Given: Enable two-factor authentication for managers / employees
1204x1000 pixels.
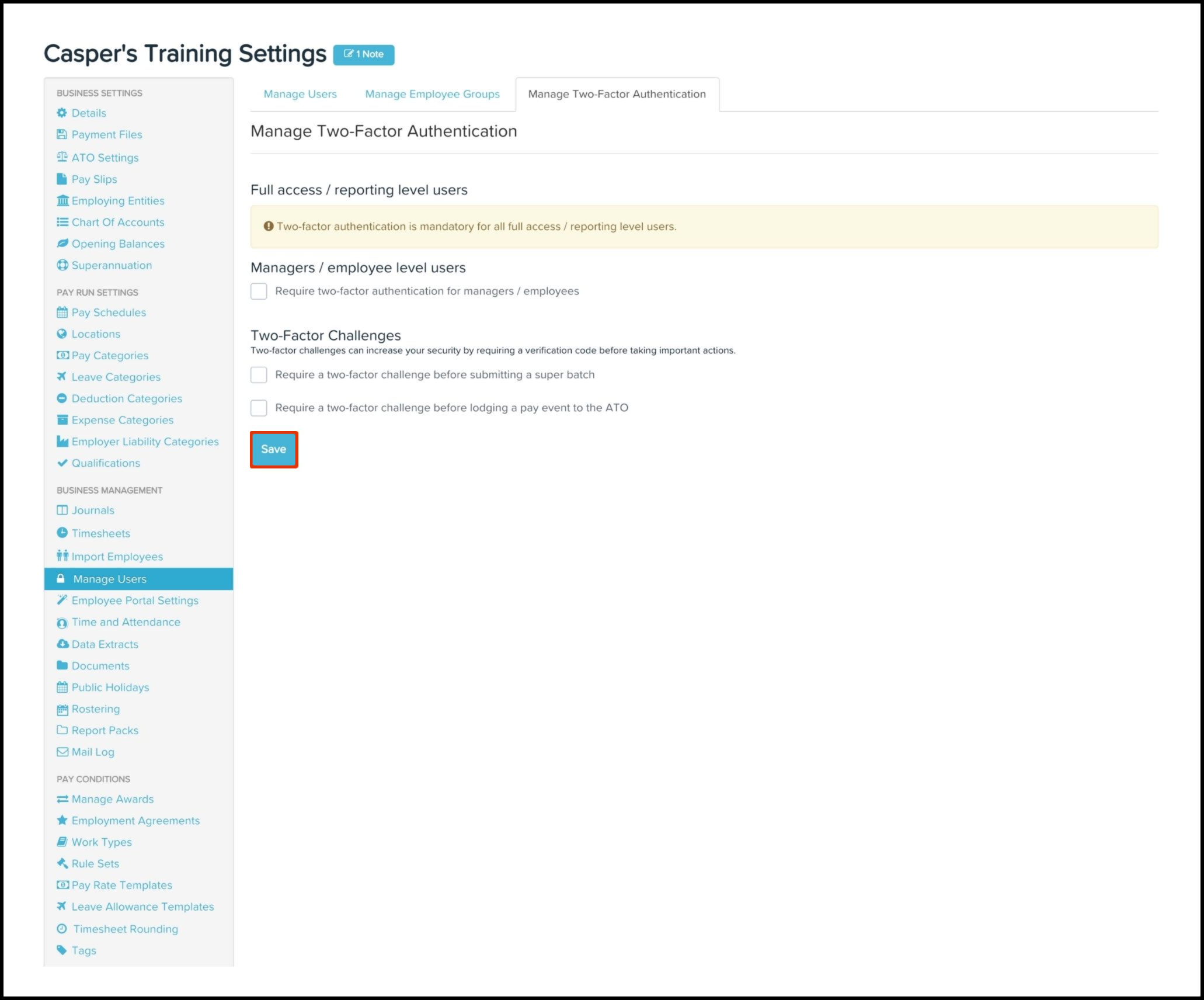Looking at the screenshot, I should tap(259, 291).
